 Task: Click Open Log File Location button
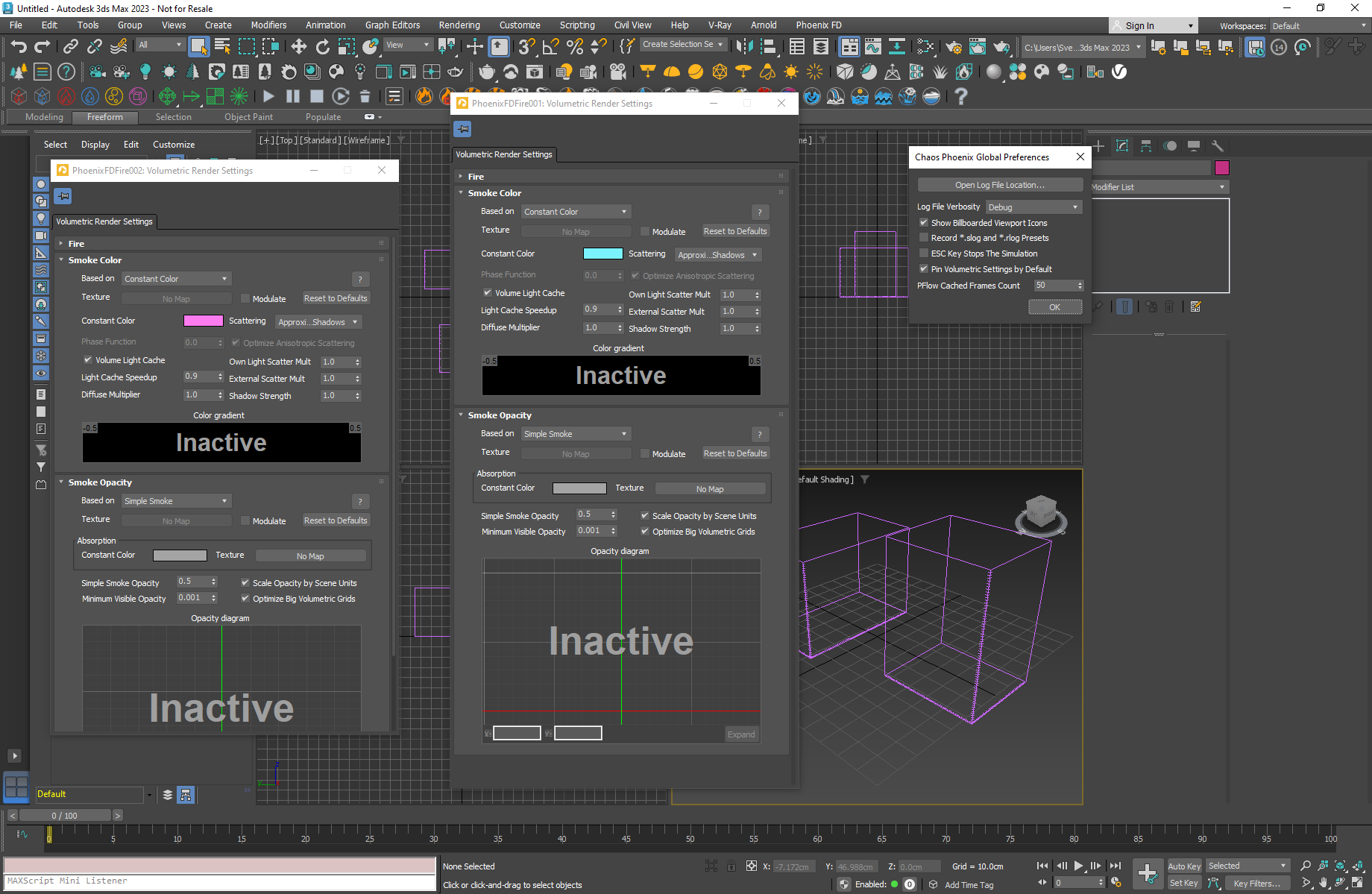(x=1000, y=185)
